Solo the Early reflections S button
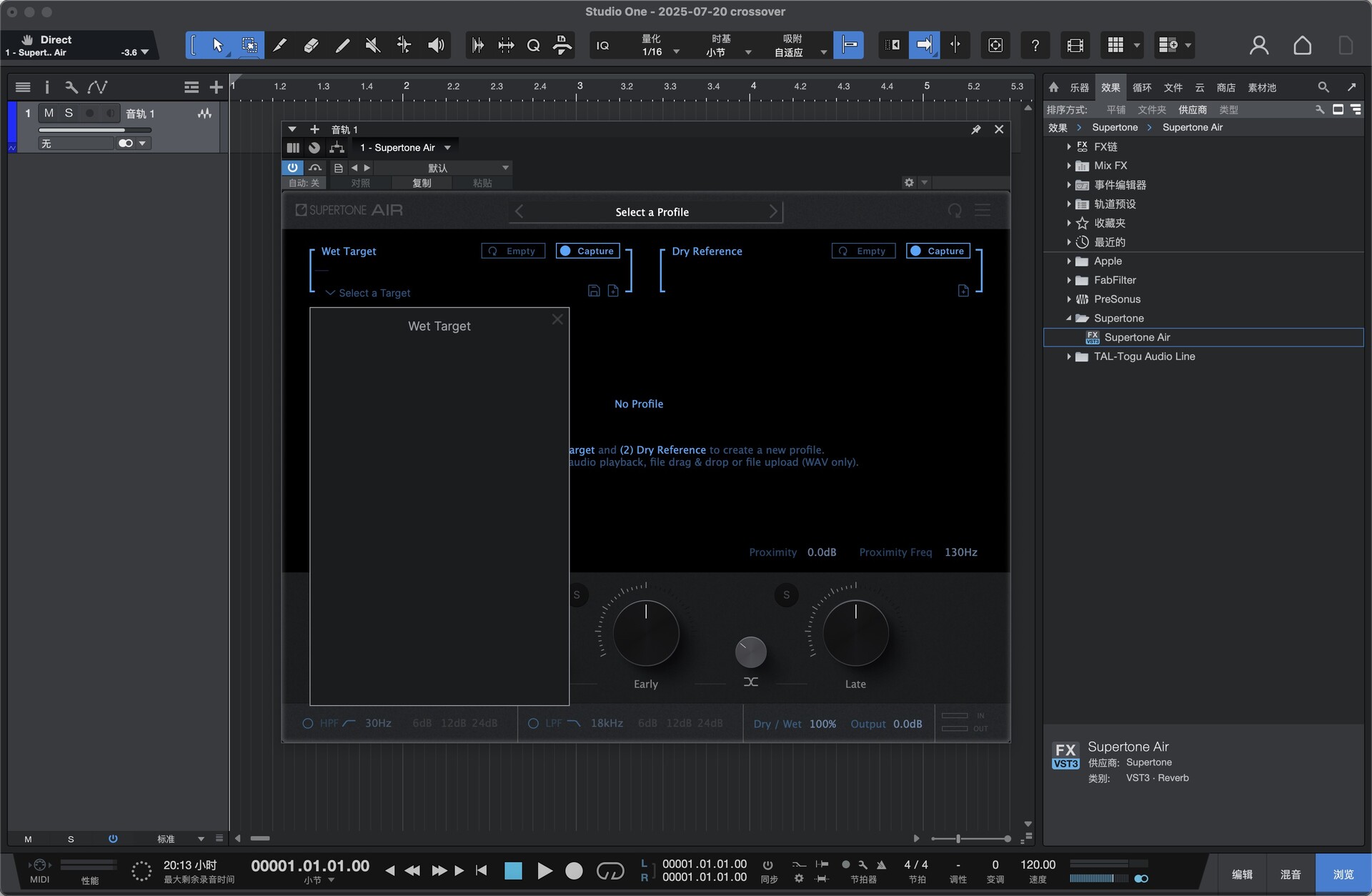Screen dimensions: 1372x896 [577, 594]
